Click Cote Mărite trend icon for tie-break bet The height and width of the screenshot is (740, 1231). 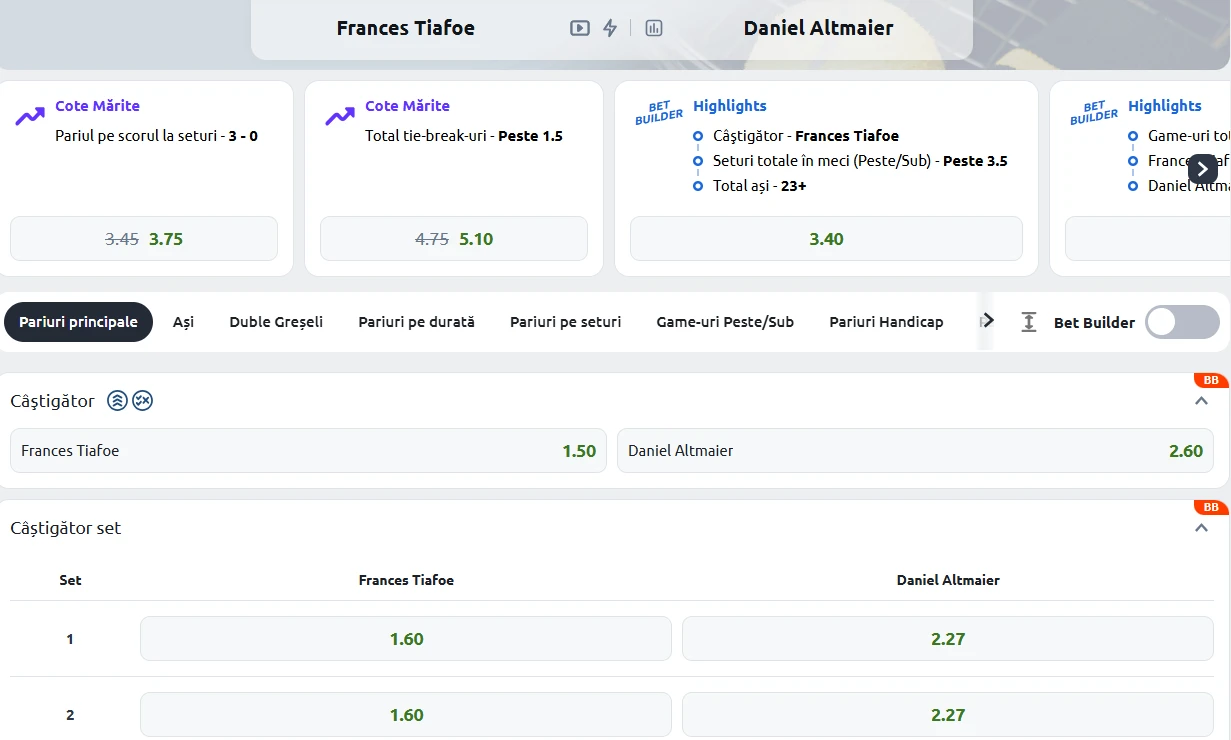click(340, 117)
